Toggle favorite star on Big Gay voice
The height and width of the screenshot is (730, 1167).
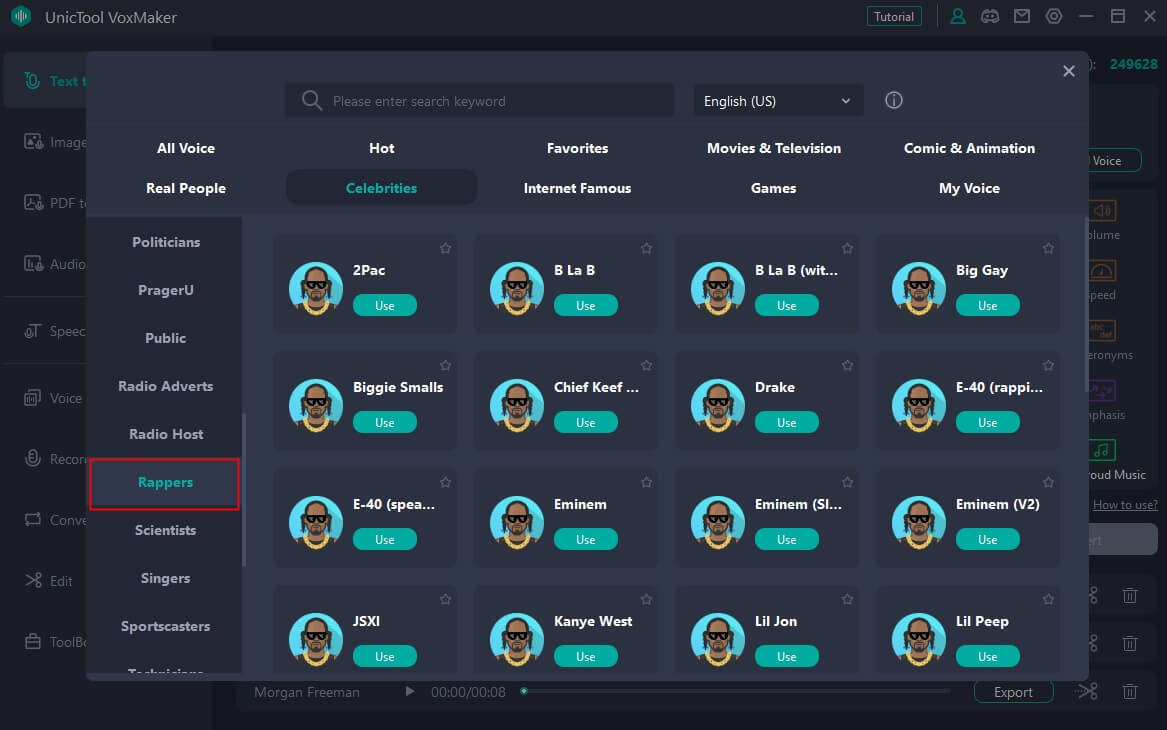1048,249
